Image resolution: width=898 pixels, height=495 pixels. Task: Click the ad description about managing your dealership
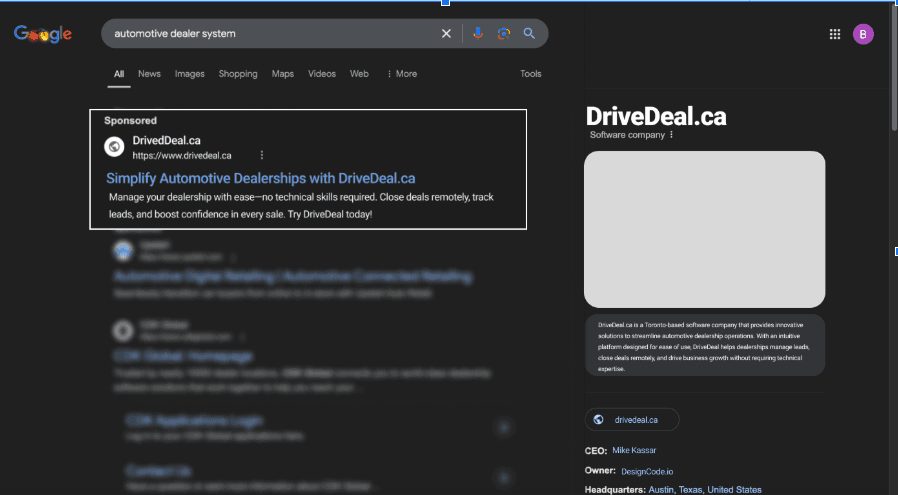[301, 206]
